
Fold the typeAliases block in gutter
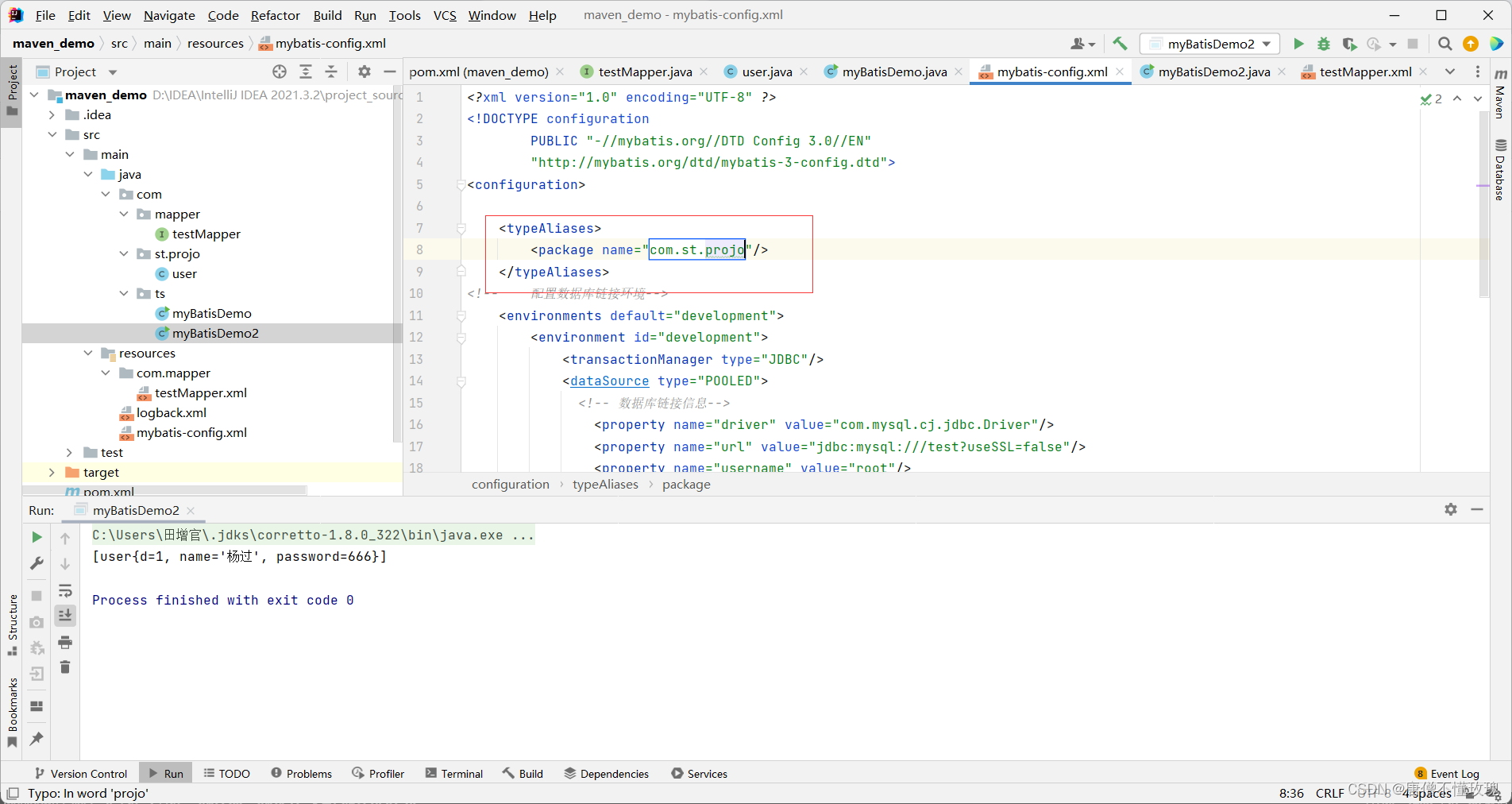point(461,229)
